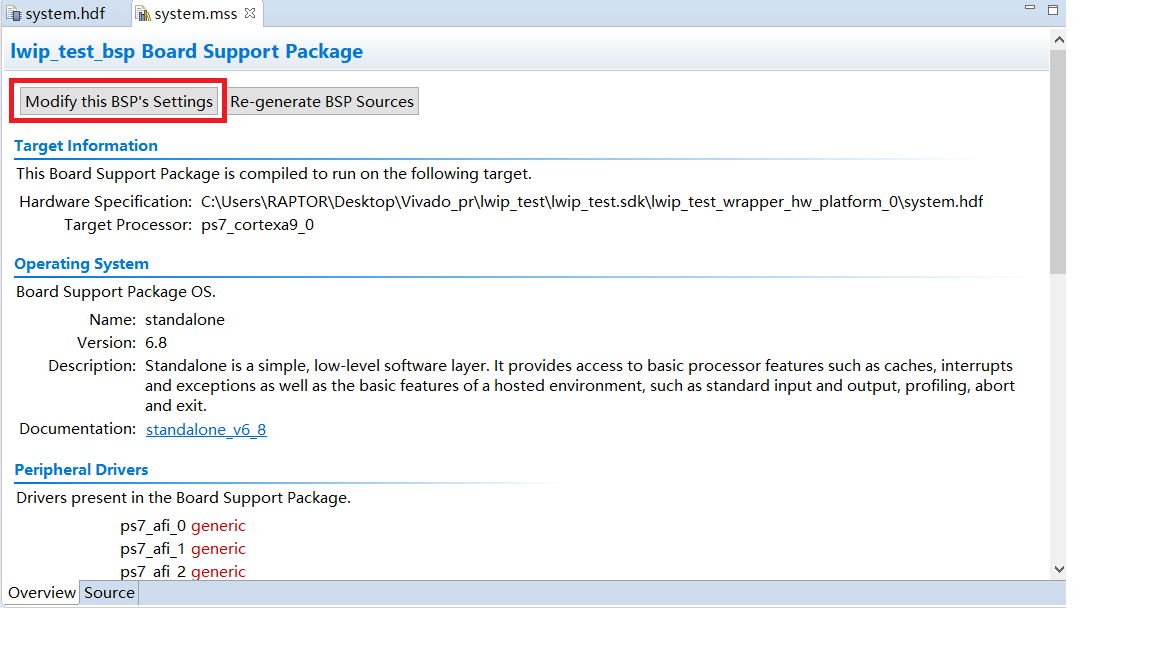Click the scrollbar up arrow
Viewport: 1152px width, 648px height.
pyautogui.click(x=1059, y=40)
